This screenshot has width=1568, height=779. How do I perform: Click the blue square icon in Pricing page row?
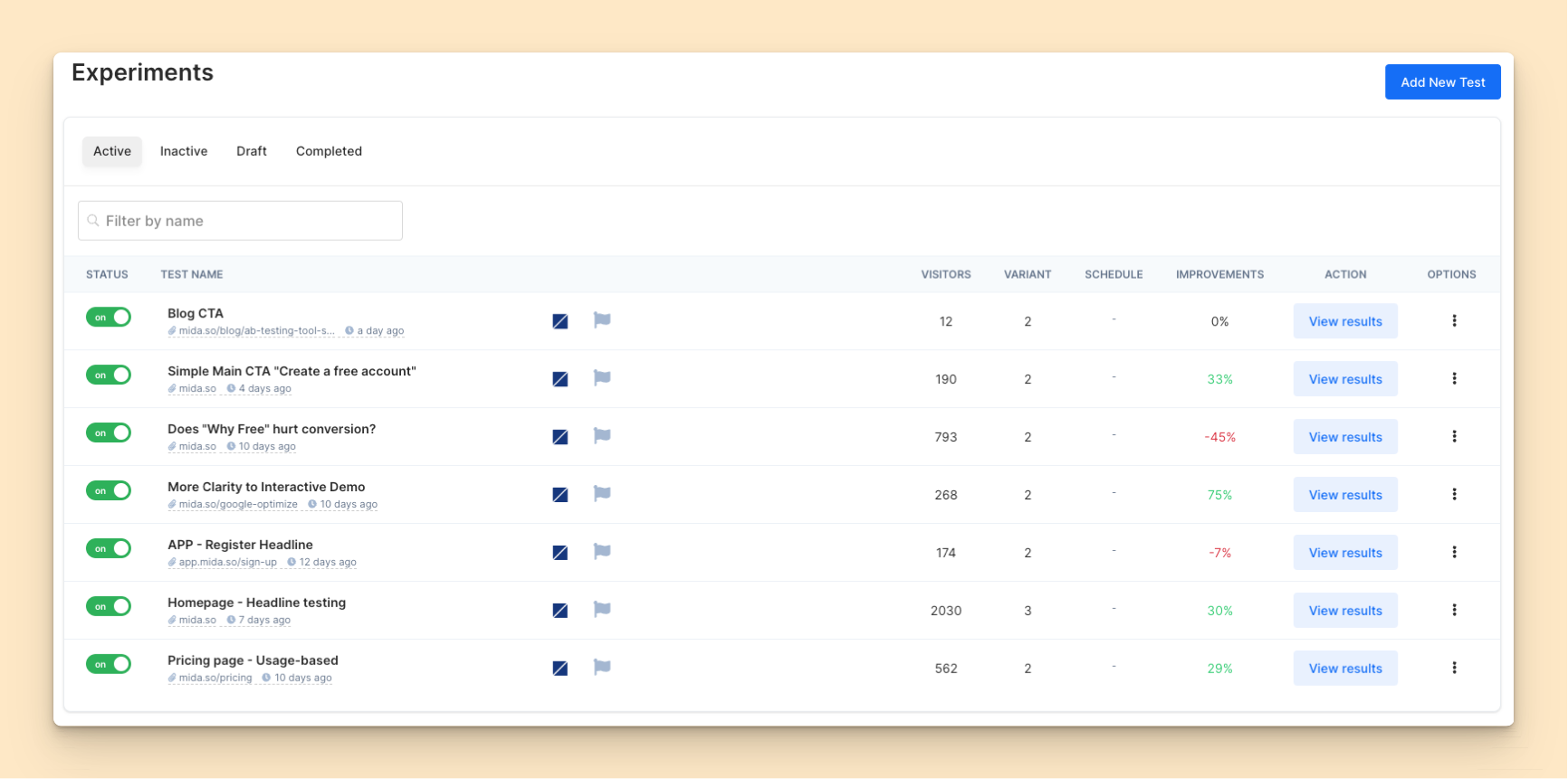(560, 669)
